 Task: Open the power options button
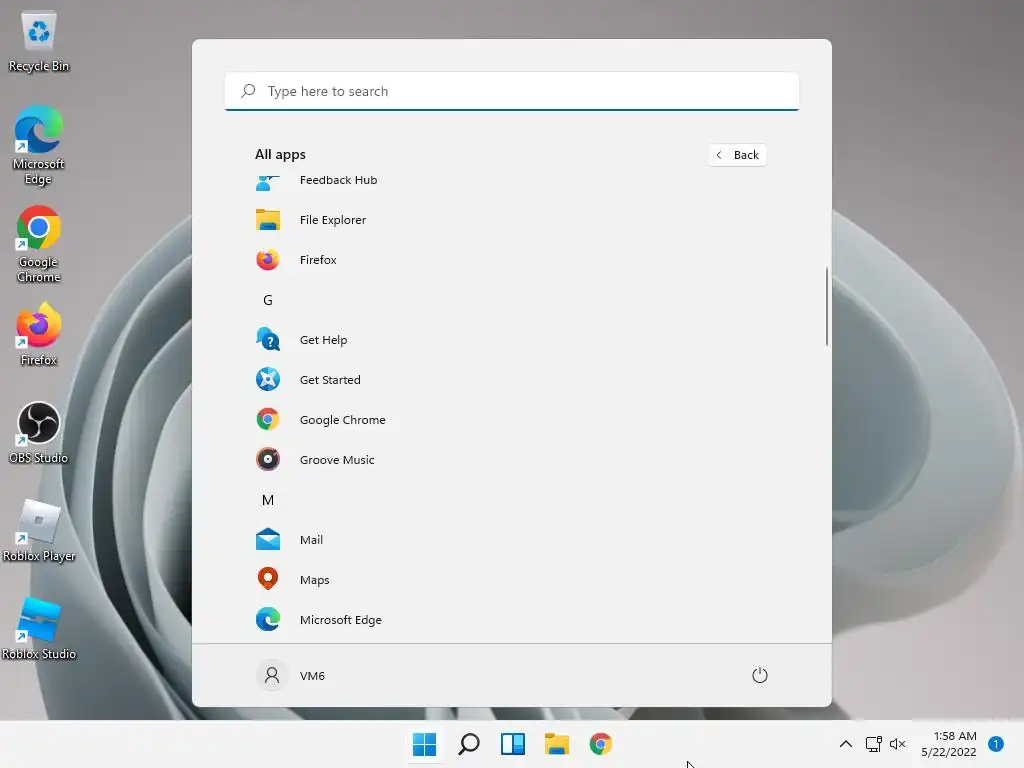760,675
